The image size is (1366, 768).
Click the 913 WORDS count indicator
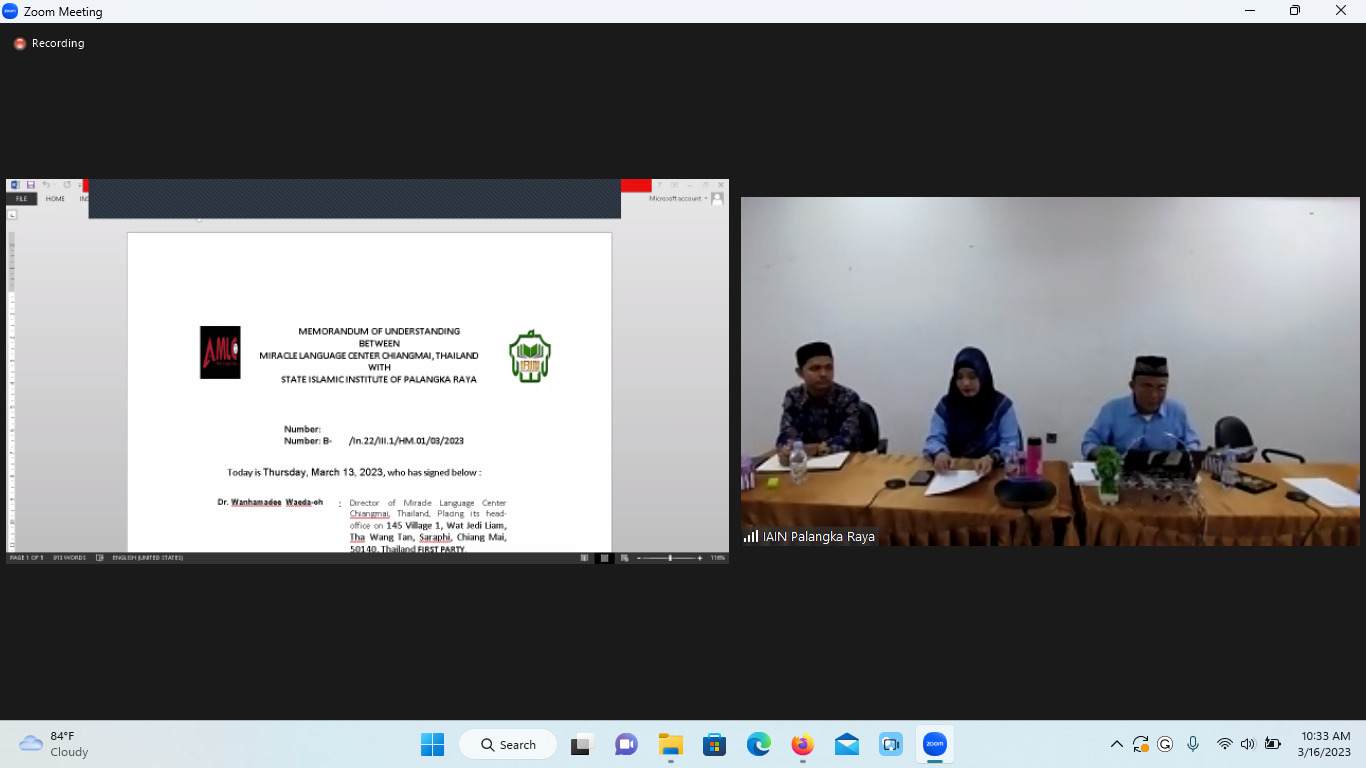(x=69, y=558)
